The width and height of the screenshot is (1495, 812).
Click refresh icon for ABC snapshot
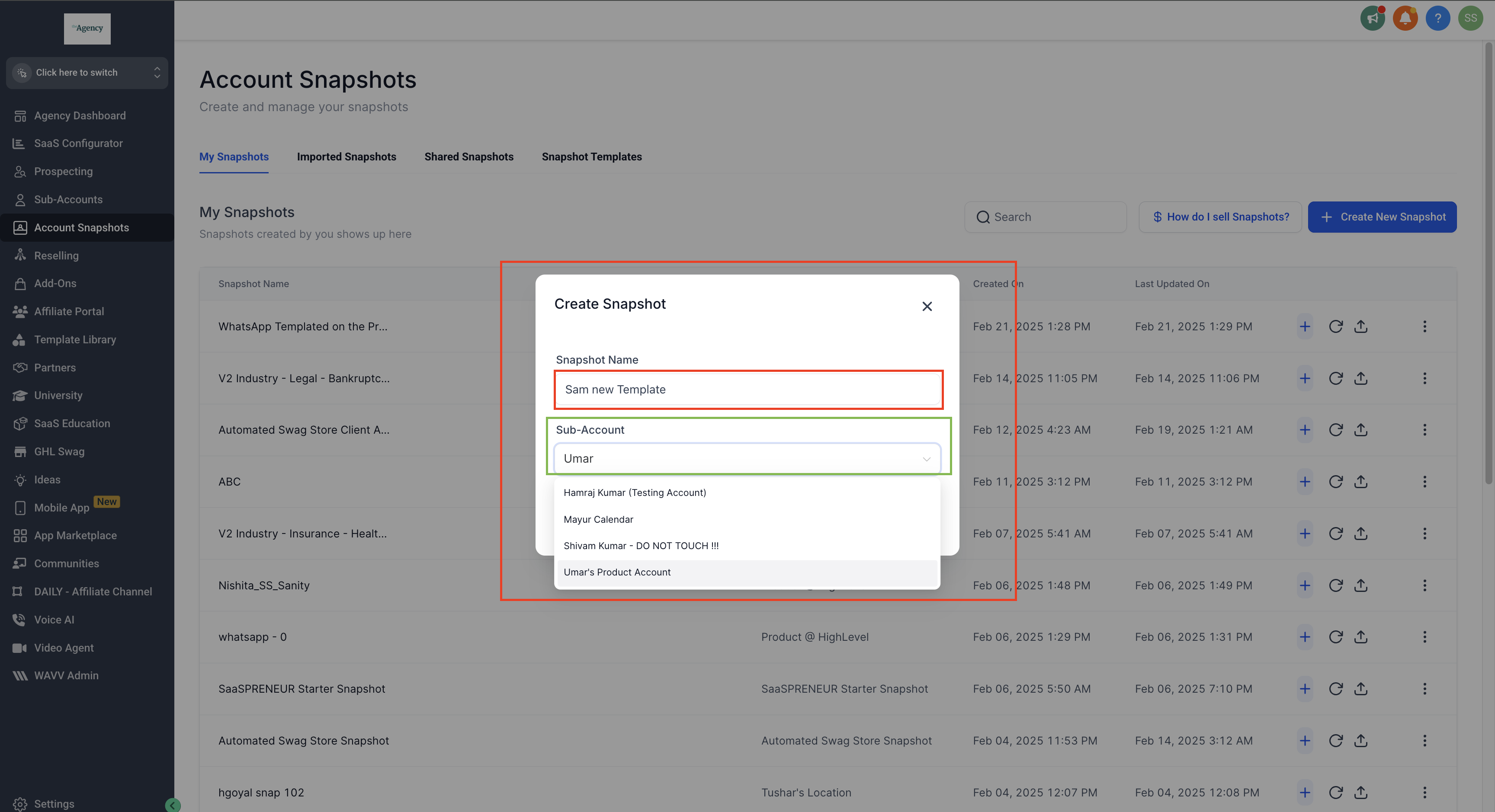click(1335, 481)
